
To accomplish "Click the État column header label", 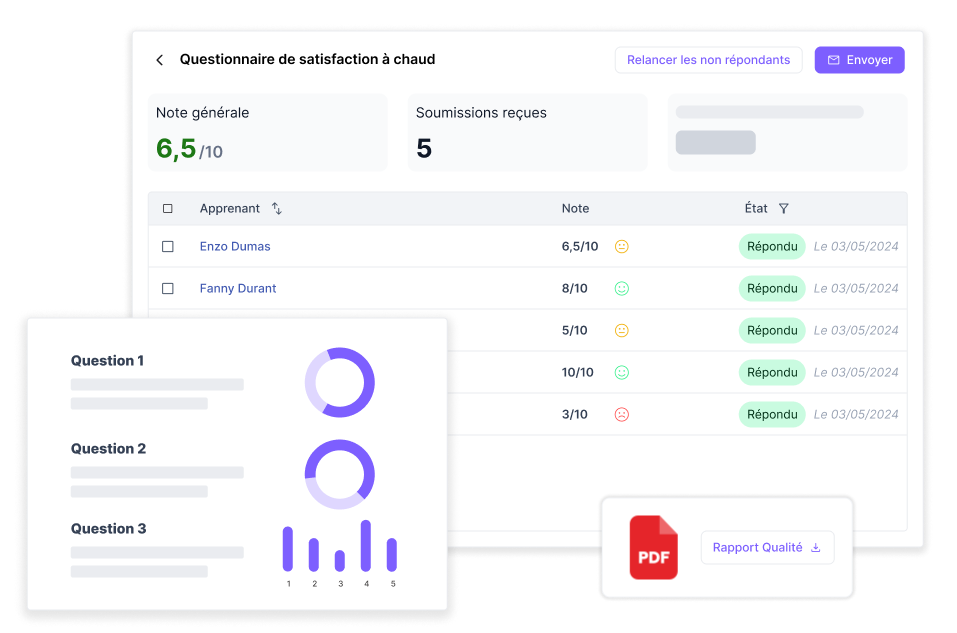I will 756,208.
